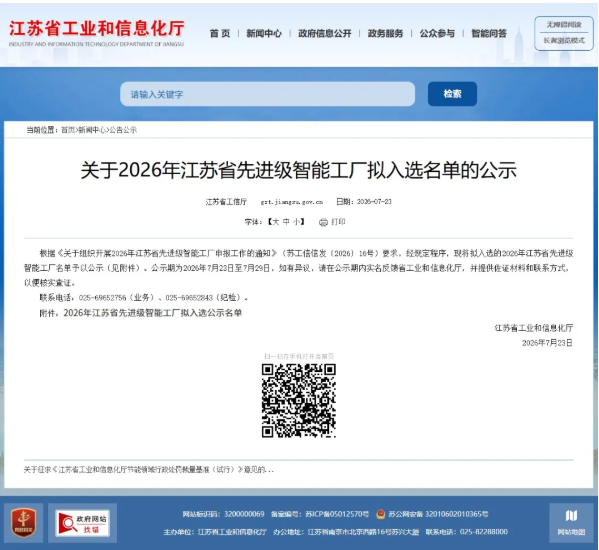This screenshot has height=550, width=599.
Task: Click the 请输入关键字 search field
Action: pos(267,94)
